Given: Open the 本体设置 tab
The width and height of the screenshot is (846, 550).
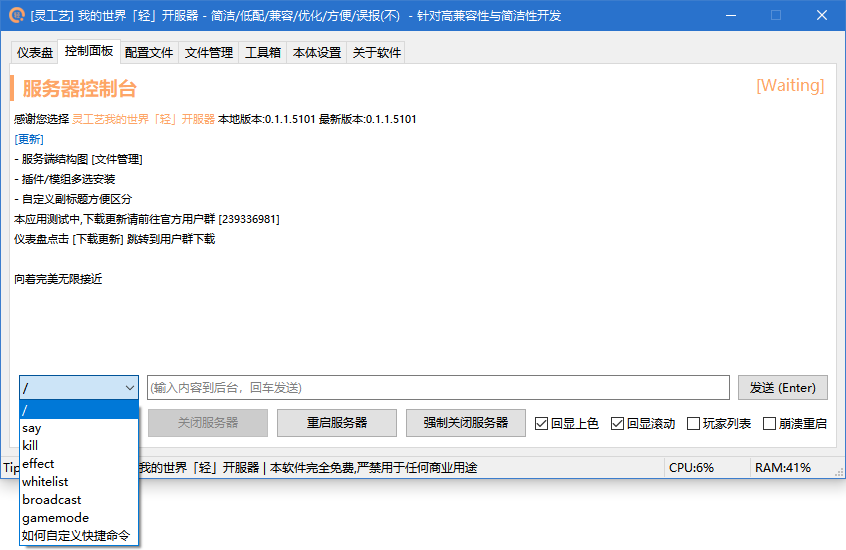Looking at the screenshot, I should coord(317,52).
